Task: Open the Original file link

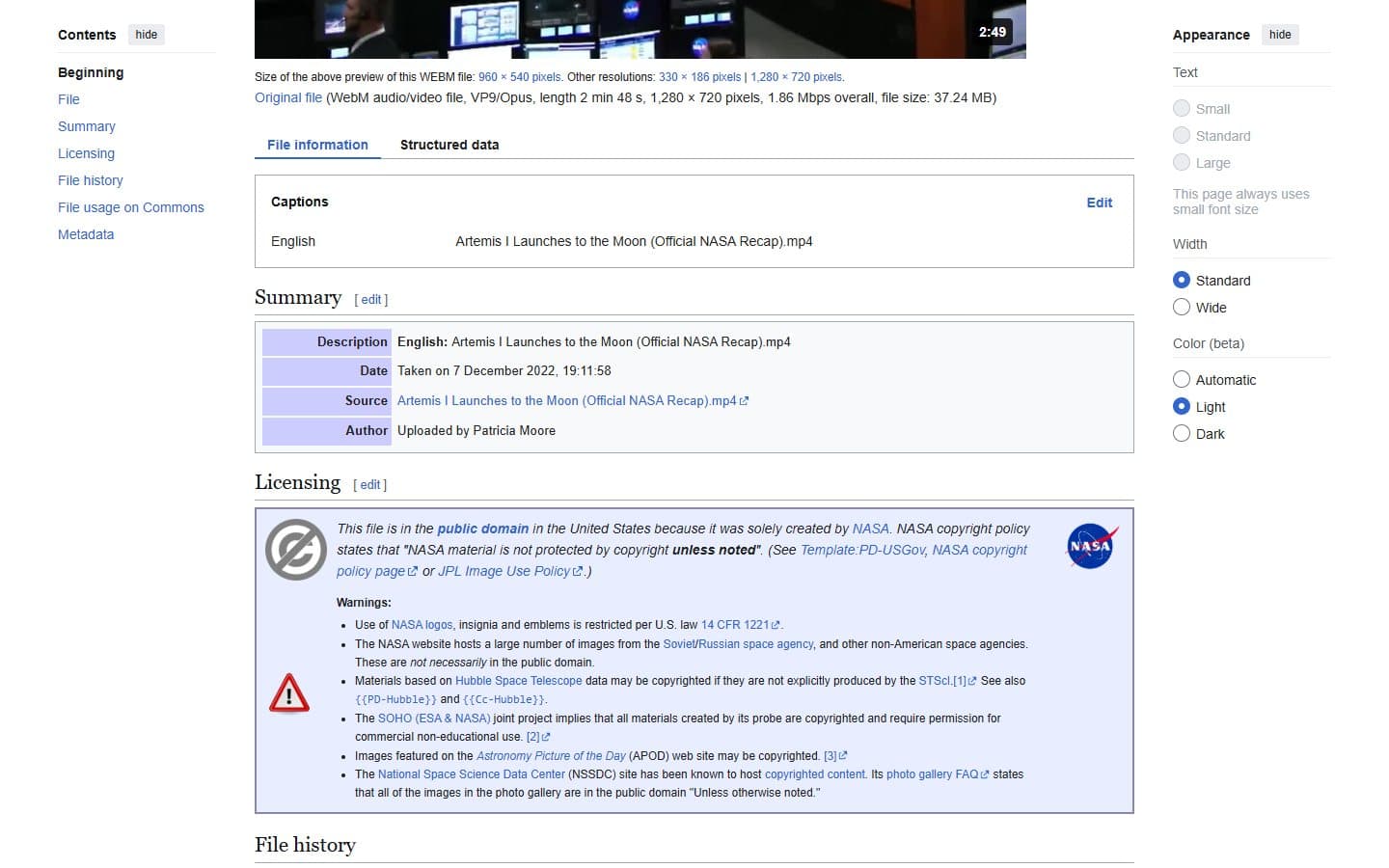Action: 288,97
